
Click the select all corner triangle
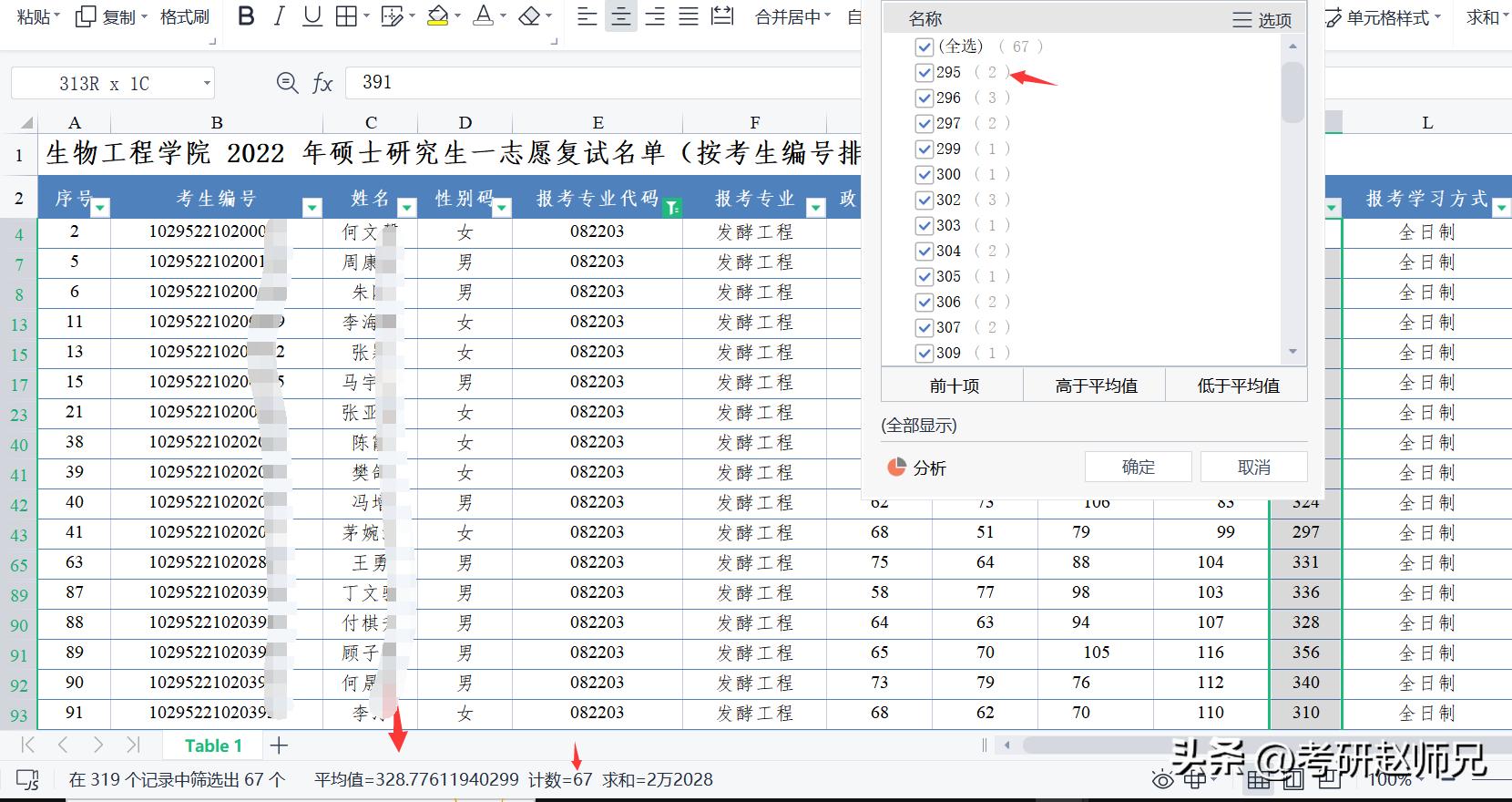coord(27,123)
